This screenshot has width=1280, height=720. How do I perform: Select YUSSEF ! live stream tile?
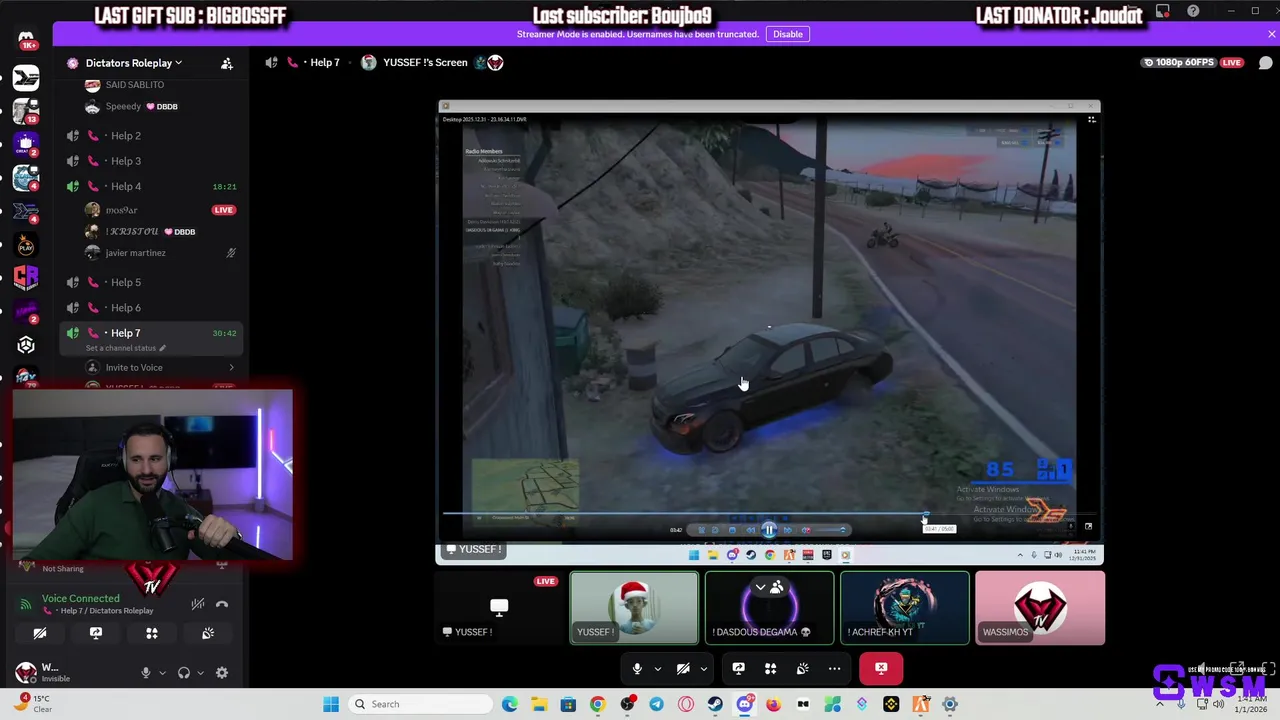click(499, 608)
